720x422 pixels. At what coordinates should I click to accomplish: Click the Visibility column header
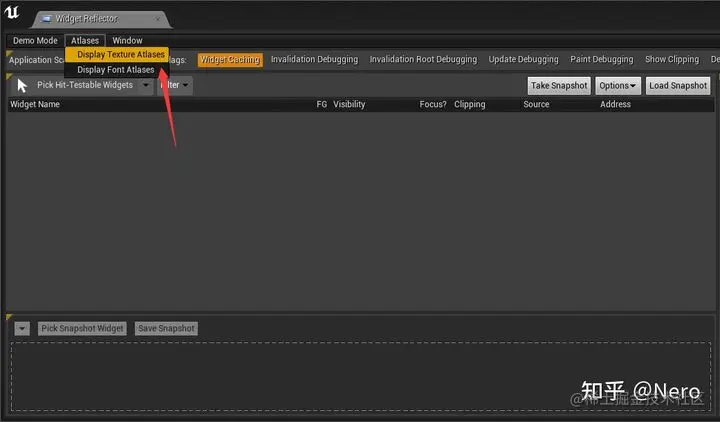point(349,104)
